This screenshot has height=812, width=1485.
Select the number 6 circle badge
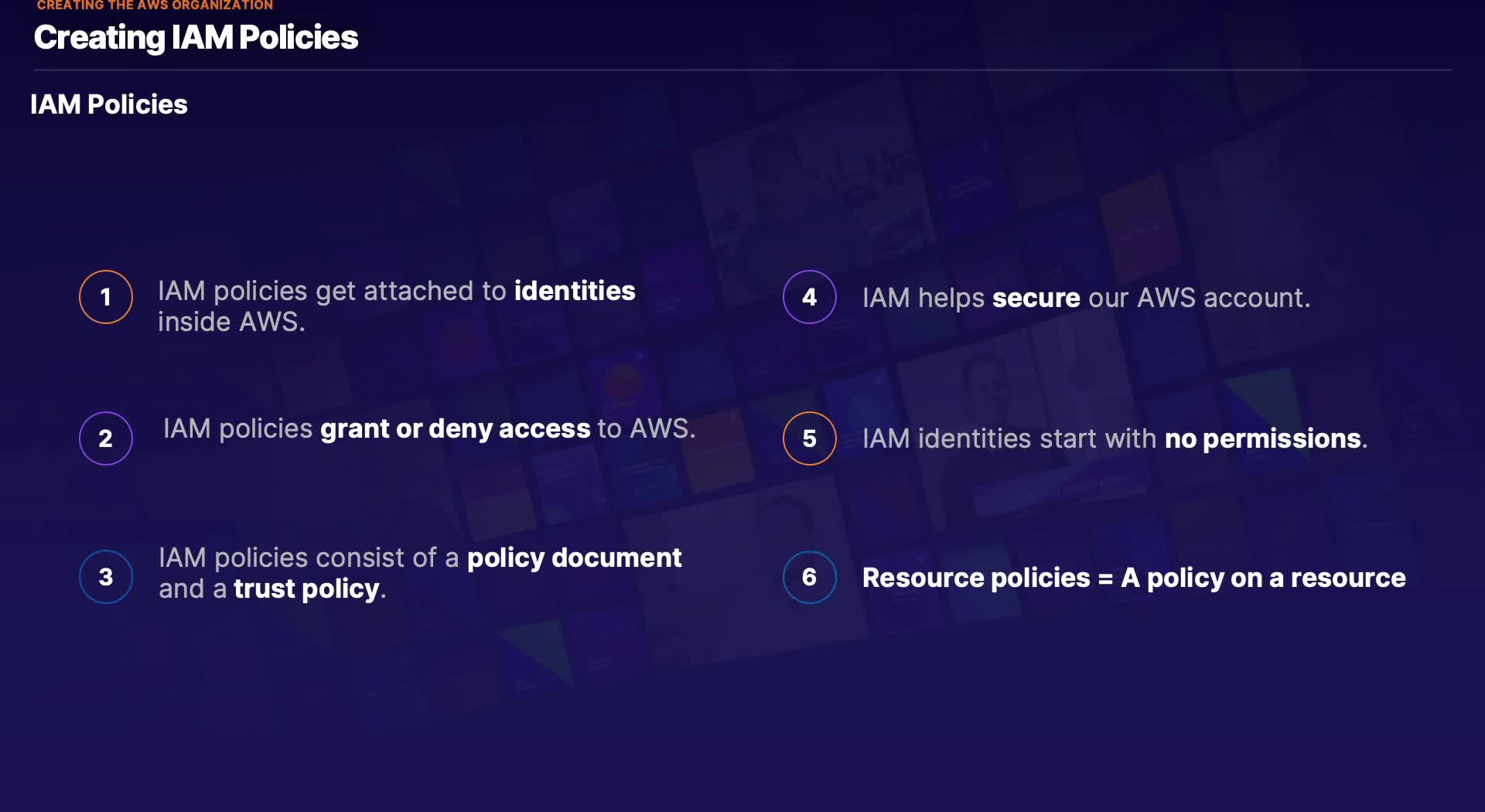809,577
